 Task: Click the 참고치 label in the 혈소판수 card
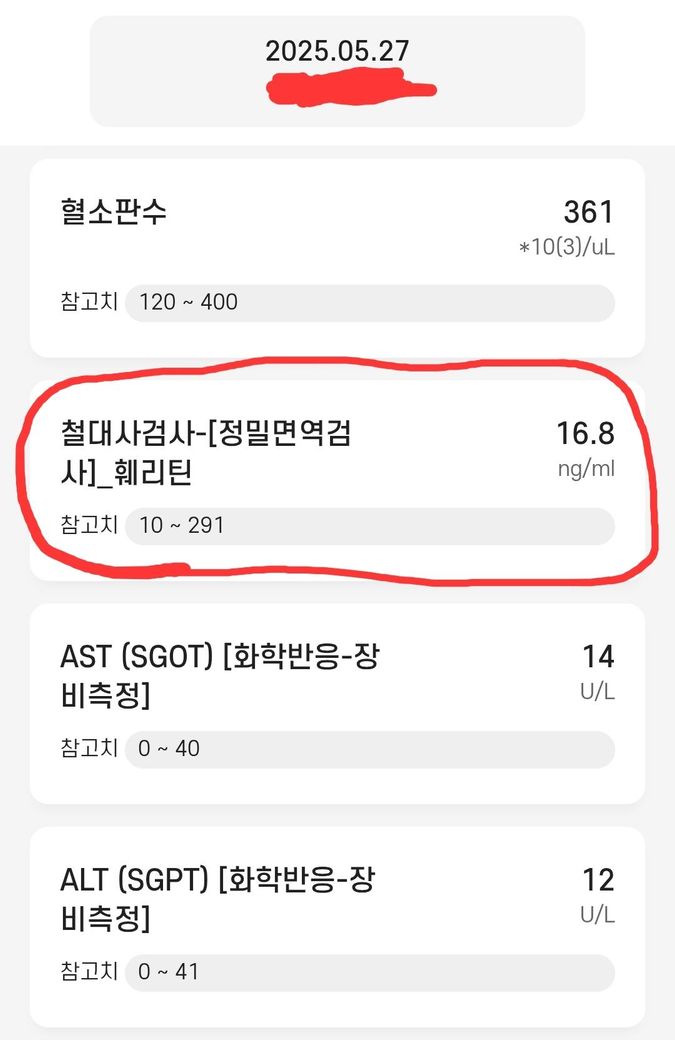(x=89, y=302)
